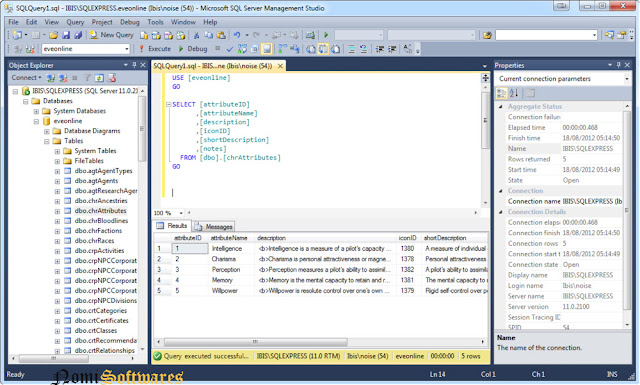The height and width of the screenshot is (385, 640).
Task: Collapse the Aggregate Status category
Action: (501, 107)
